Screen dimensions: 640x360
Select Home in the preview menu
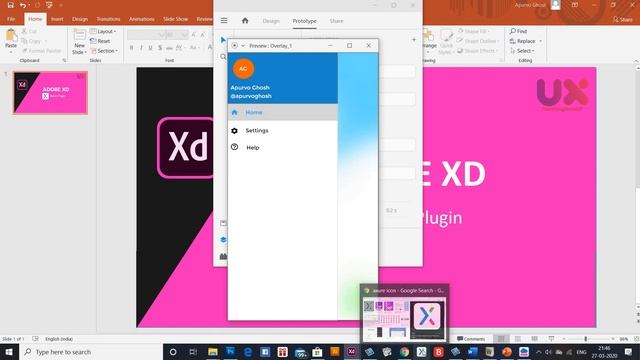tap(282, 112)
